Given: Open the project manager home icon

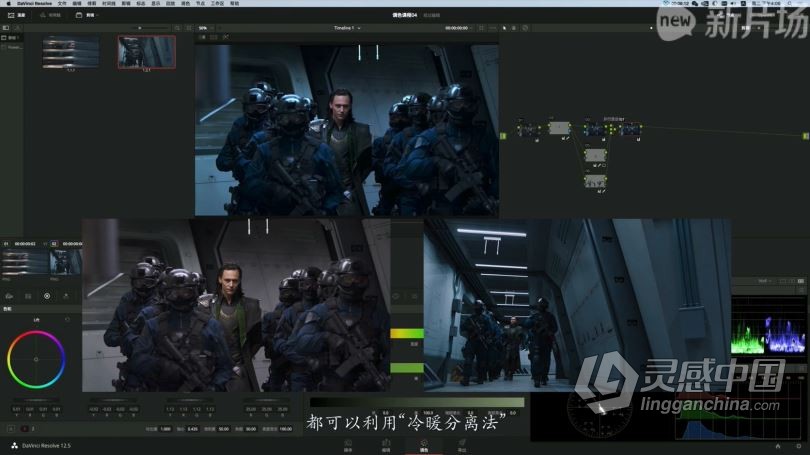Looking at the screenshot, I should click(778, 446).
